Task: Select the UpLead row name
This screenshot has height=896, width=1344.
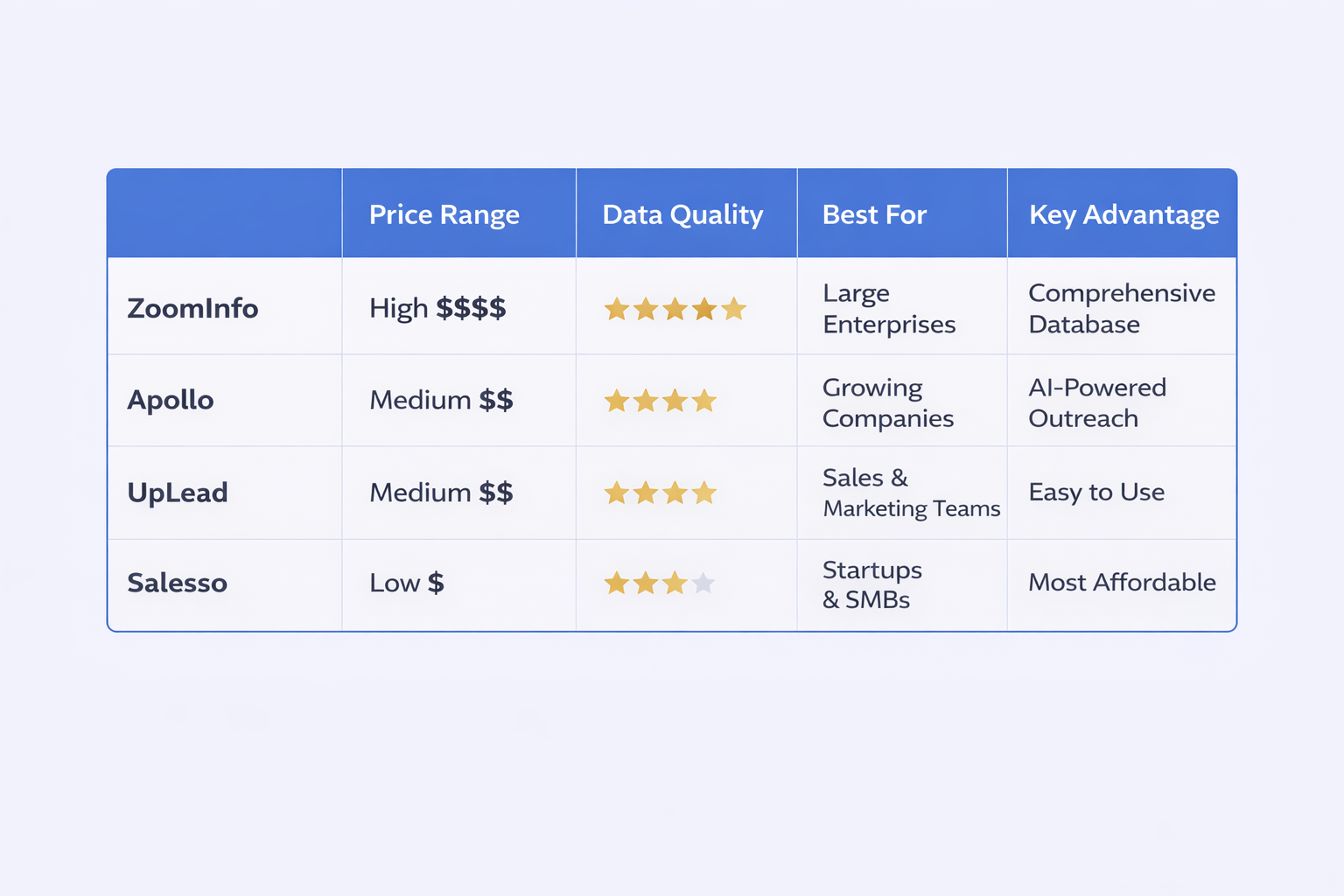Action: (178, 493)
